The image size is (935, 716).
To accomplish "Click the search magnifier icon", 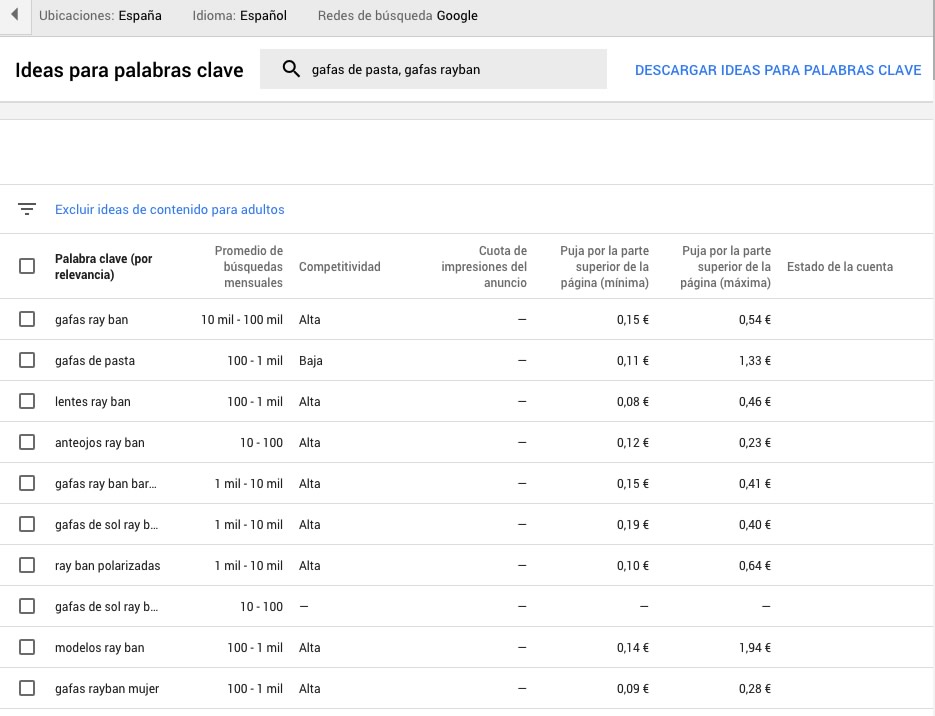I will coord(291,69).
